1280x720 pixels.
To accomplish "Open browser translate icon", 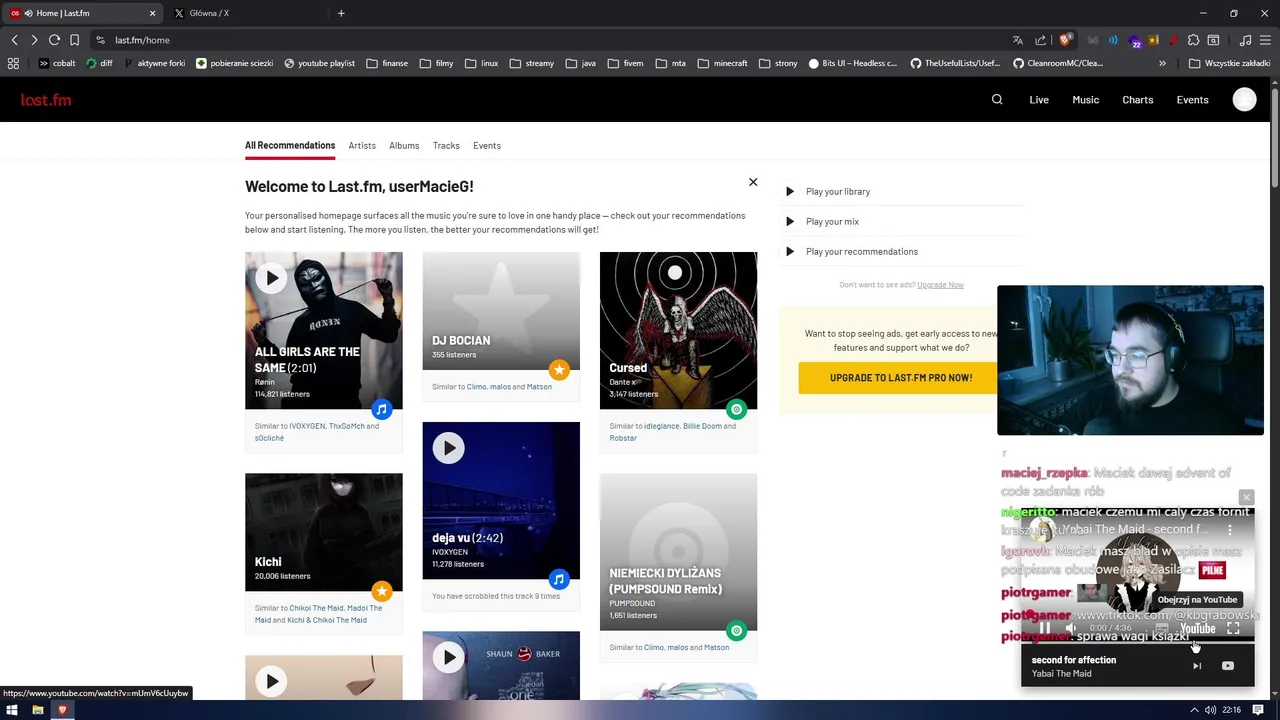I will tap(1018, 40).
